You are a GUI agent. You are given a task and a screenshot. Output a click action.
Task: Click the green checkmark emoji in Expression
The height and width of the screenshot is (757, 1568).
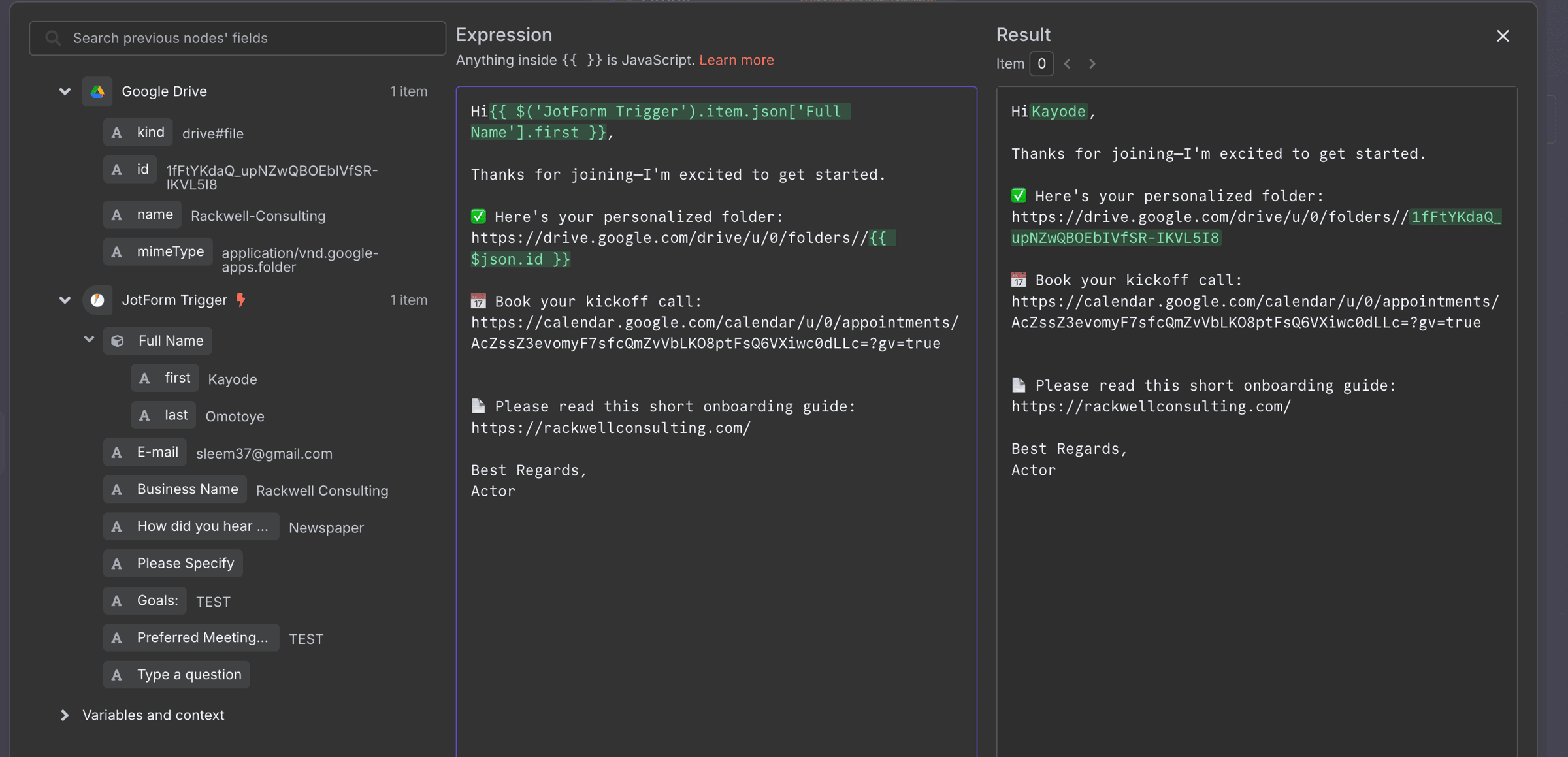click(479, 216)
